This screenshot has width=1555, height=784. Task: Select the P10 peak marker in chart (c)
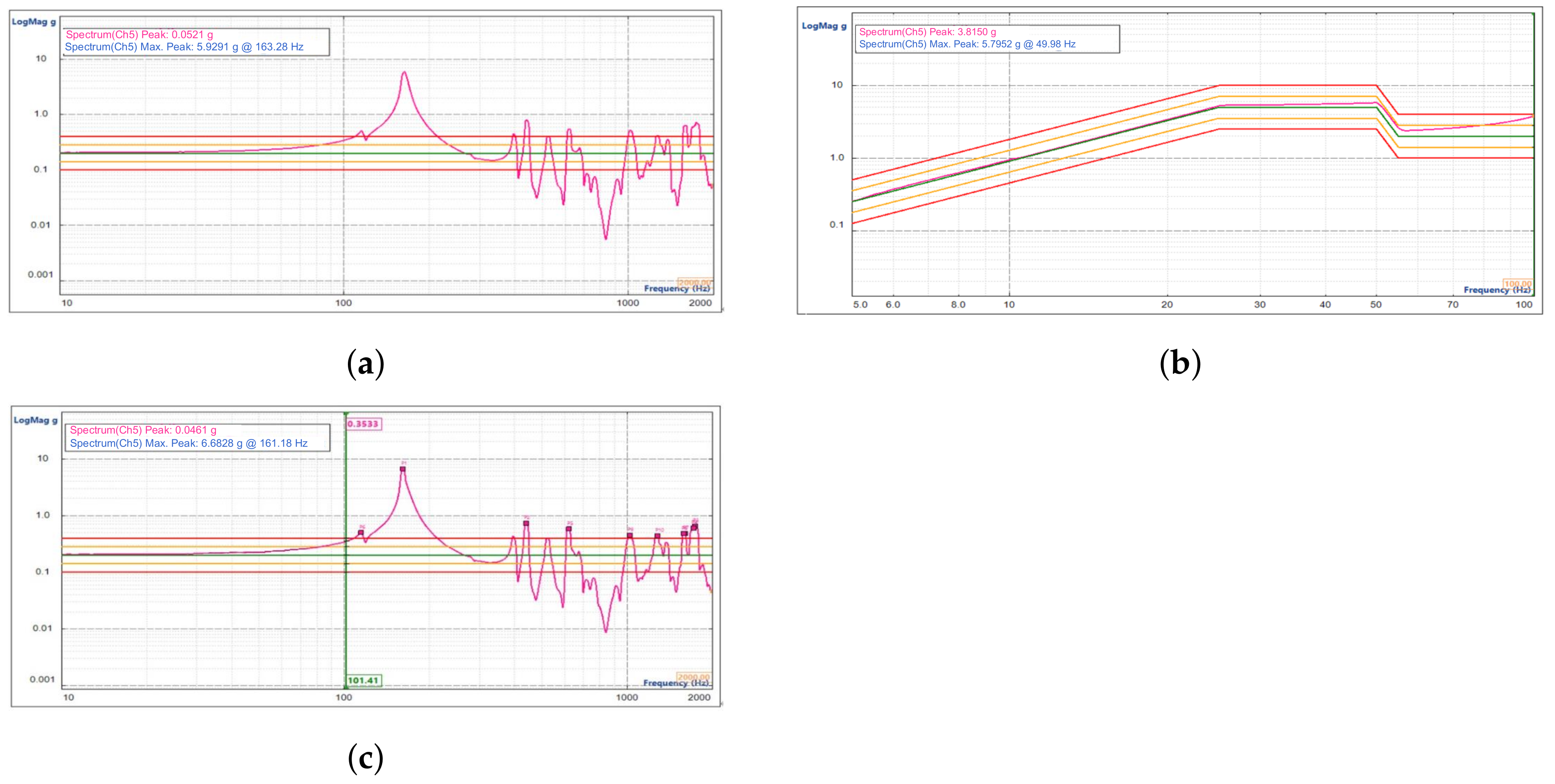click(x=657, y=536)
